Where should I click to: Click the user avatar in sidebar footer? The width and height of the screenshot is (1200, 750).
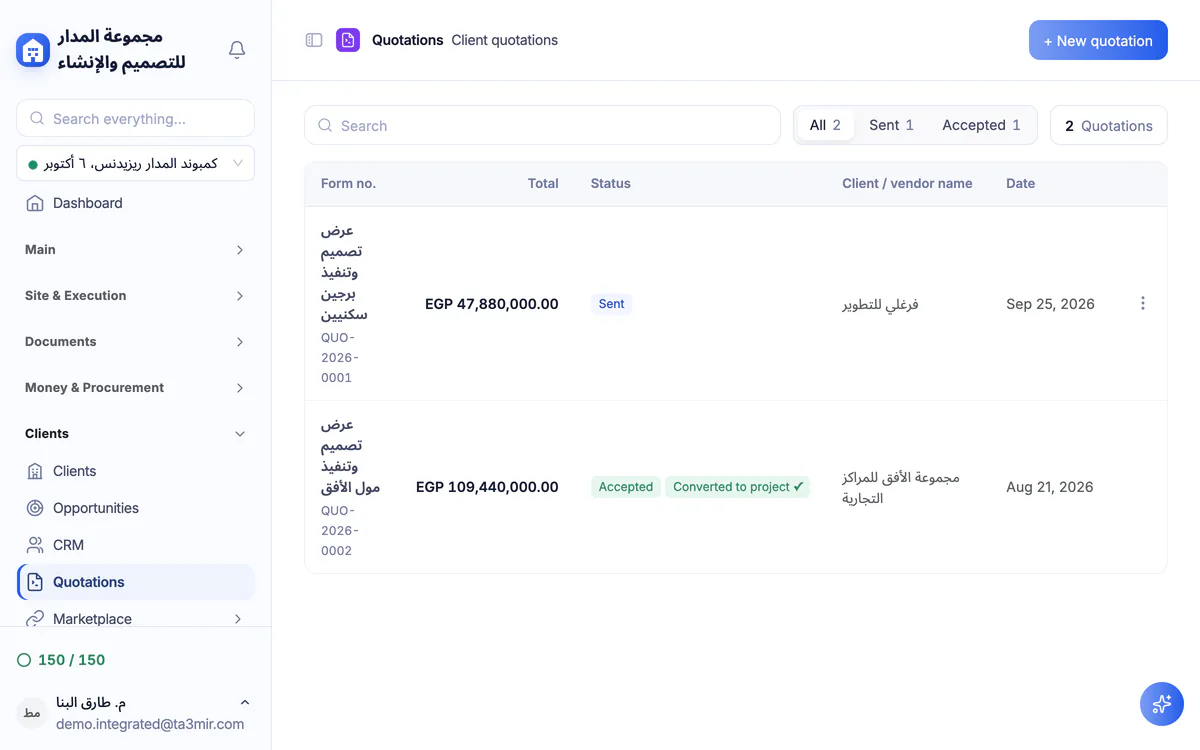32,713
